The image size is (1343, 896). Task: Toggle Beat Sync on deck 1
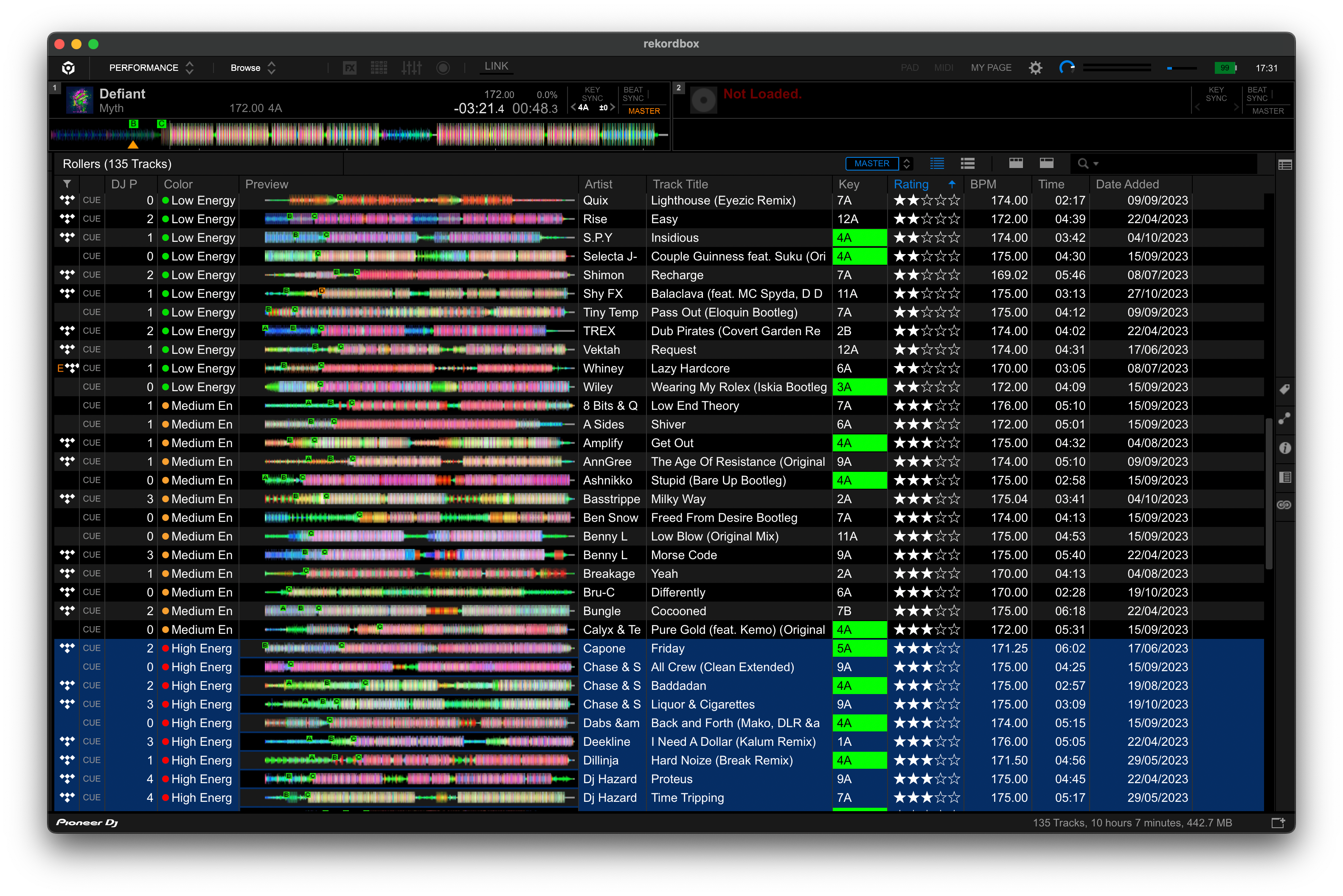[633, 94]
